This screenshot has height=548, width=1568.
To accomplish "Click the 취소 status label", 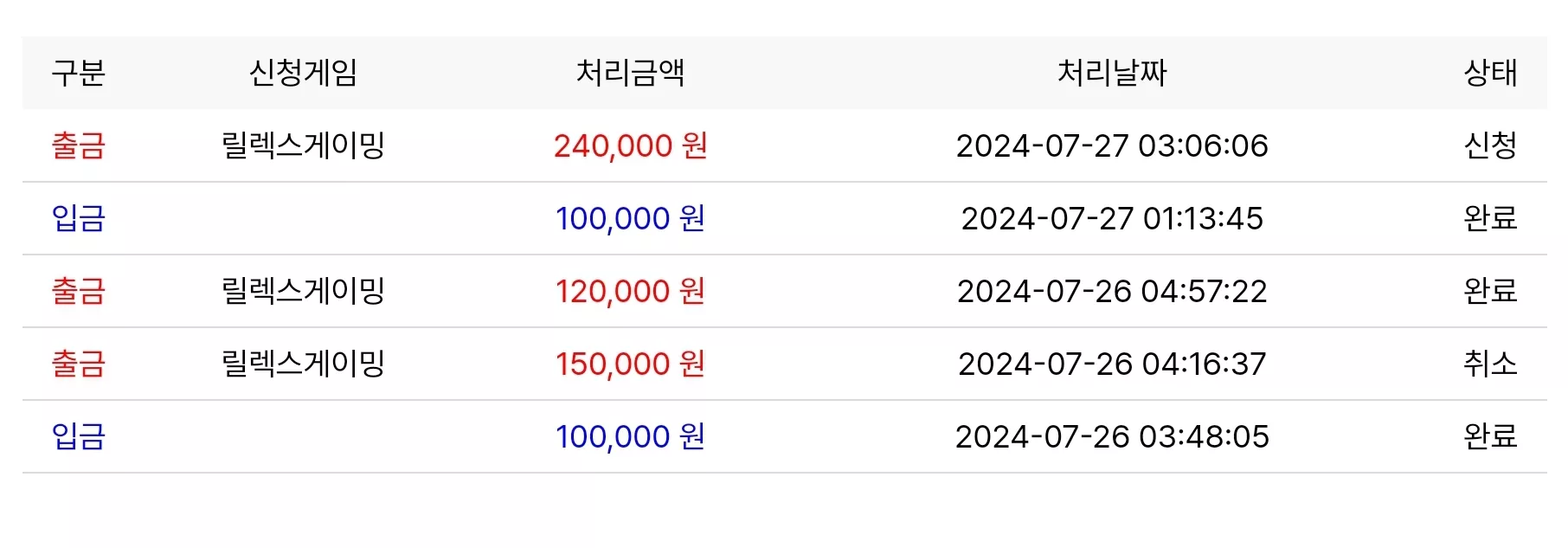I will [x=1490, y=364].
